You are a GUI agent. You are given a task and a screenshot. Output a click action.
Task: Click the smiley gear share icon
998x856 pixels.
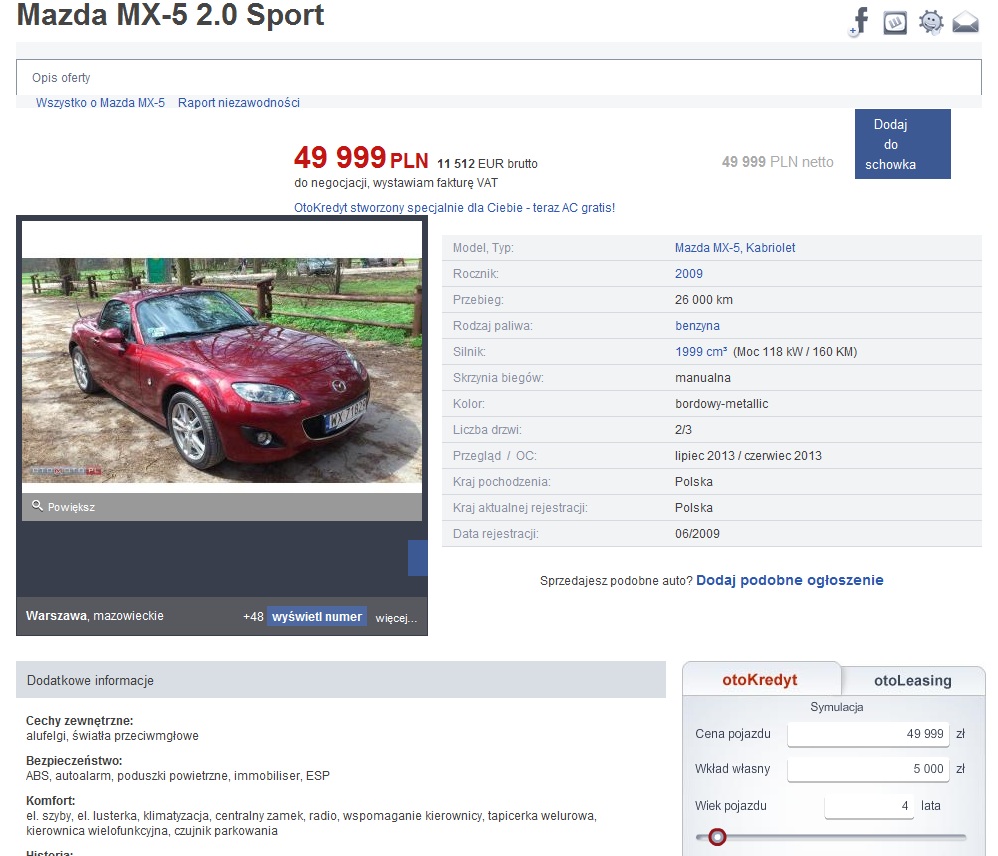click(x=931, y=22)
